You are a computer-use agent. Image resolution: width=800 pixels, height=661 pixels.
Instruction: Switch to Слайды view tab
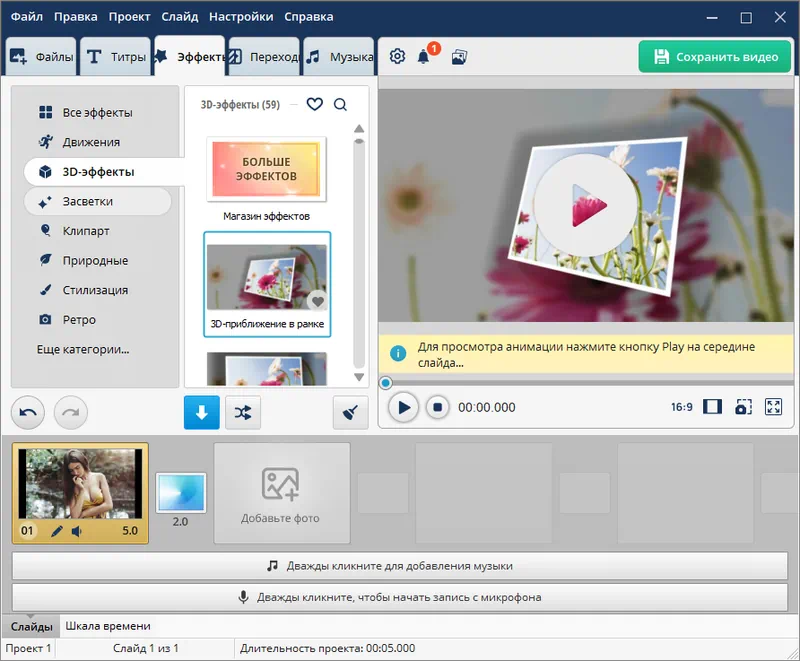click(31, 626)
